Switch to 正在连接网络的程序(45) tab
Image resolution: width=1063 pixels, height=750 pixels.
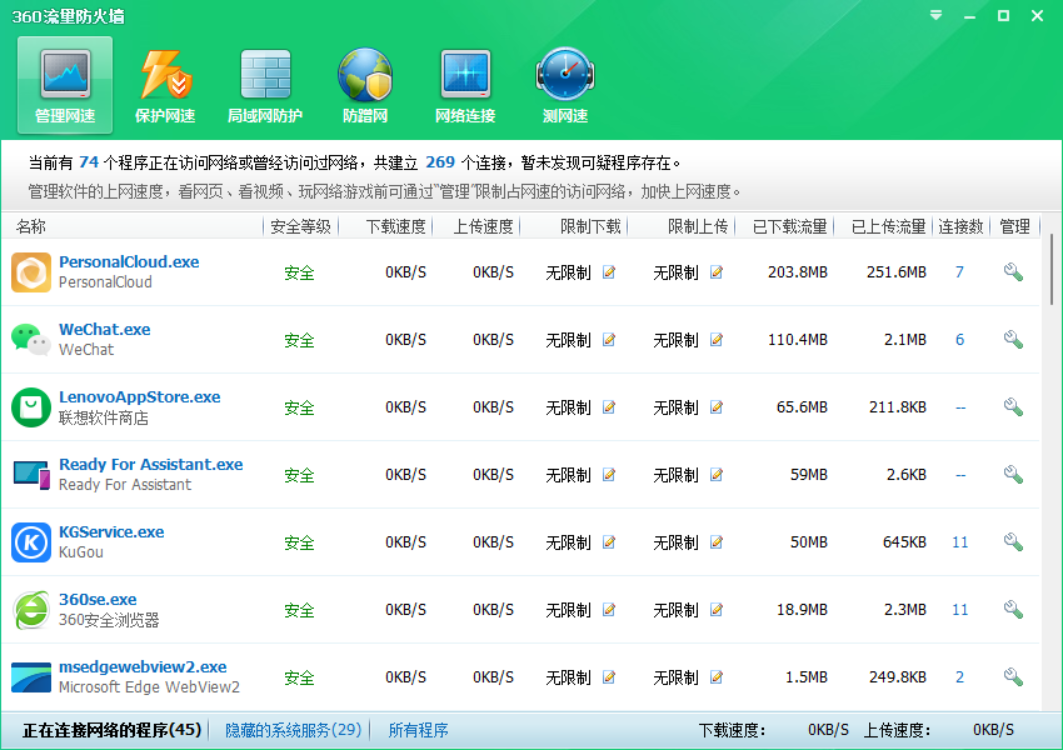(x=112, y=730)
